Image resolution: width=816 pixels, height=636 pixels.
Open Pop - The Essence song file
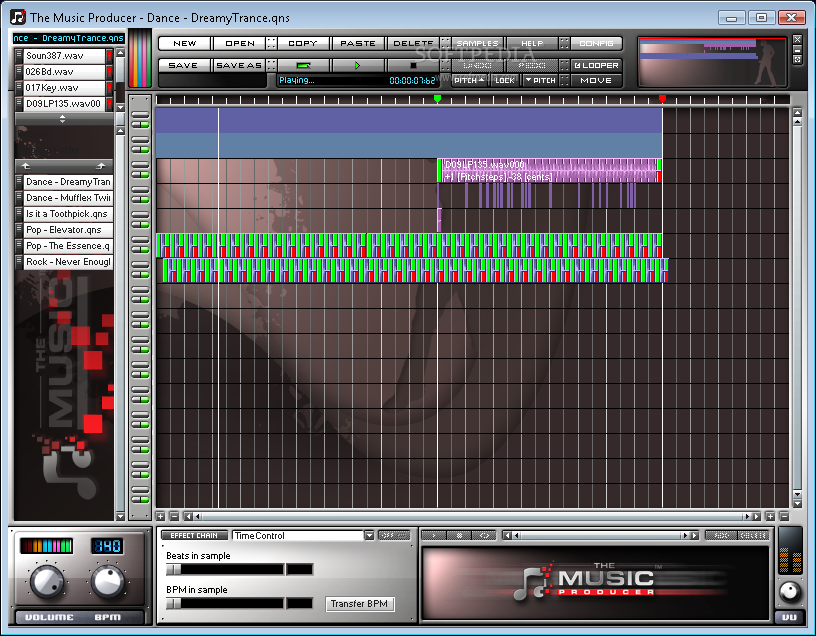pyautogui.click(x=68, y=246)
